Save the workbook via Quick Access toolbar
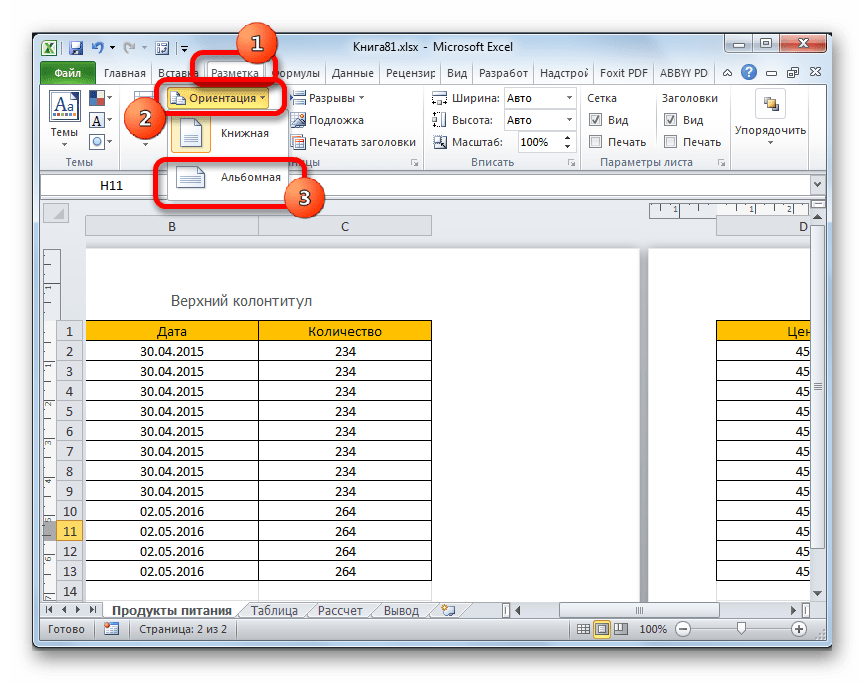Screen dimensions: 864x683 (x=75, y=46)
